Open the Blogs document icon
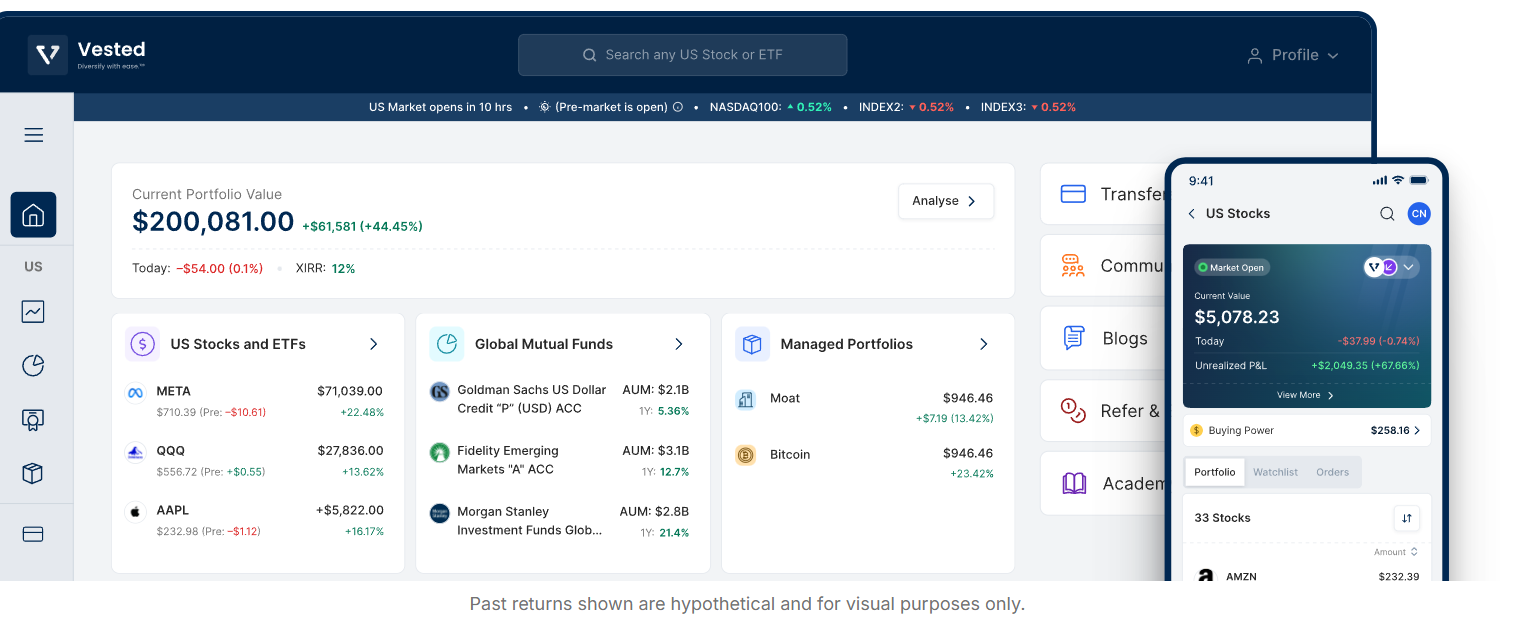This screenshot has width=1522, height=618. click(1073, 338)
